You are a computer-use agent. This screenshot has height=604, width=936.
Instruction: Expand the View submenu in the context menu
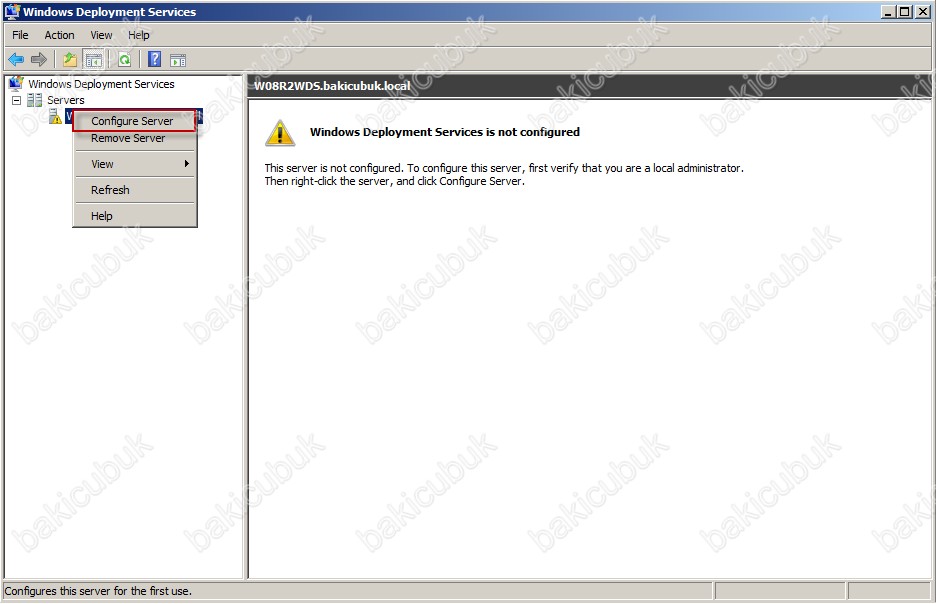(135, 164)
